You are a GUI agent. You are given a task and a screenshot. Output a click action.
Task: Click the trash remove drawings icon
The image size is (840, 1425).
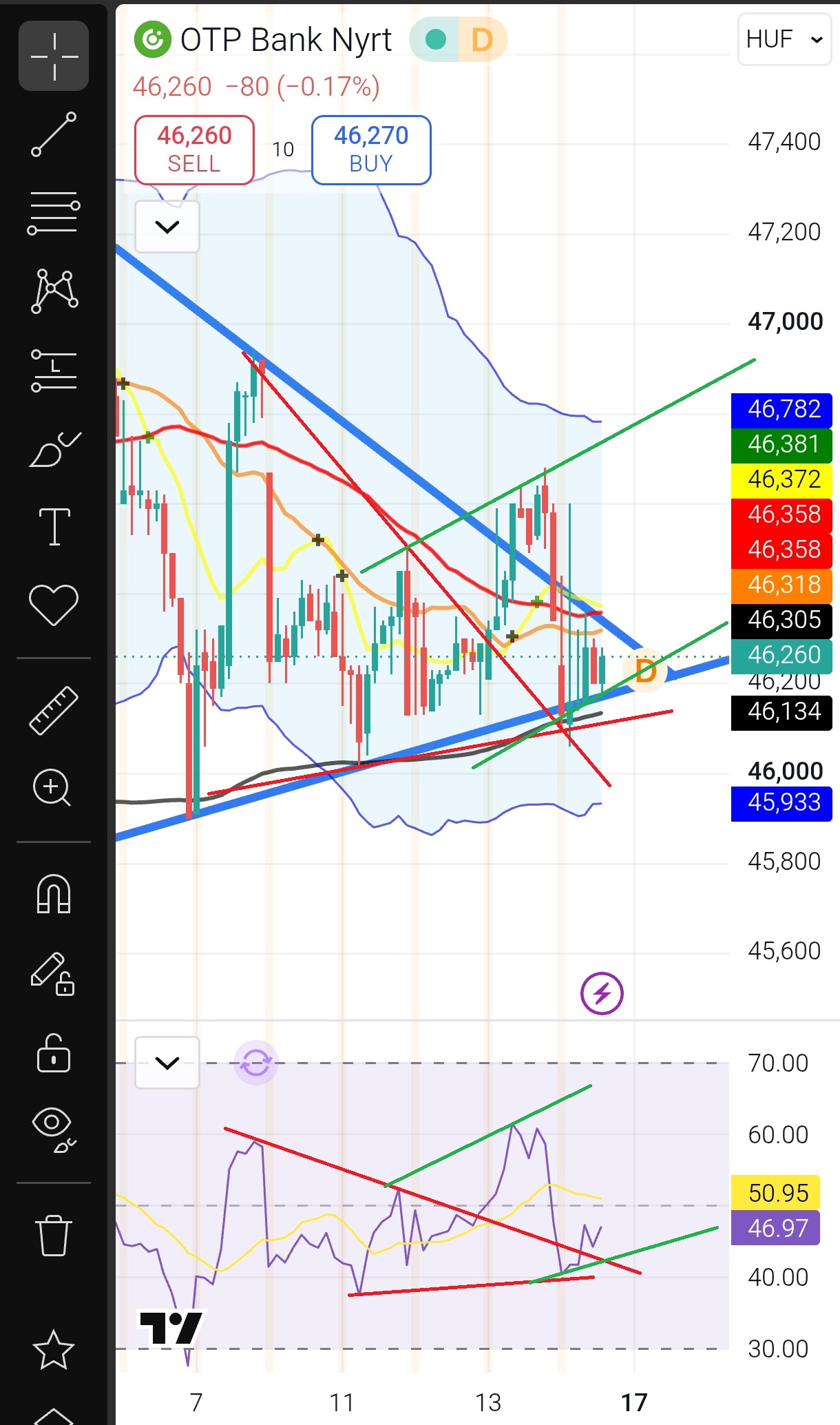click(54, 1235)
